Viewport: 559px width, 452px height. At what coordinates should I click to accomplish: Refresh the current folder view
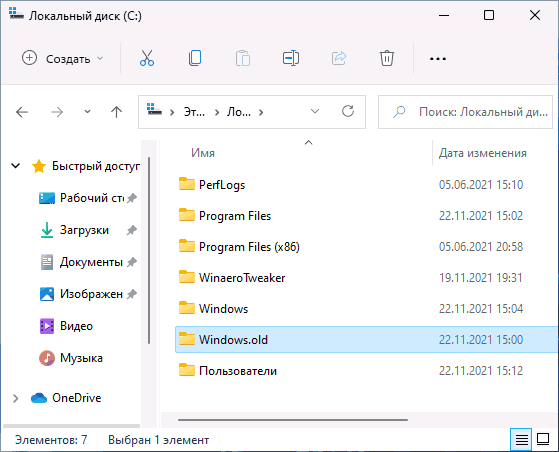(348, 112)
